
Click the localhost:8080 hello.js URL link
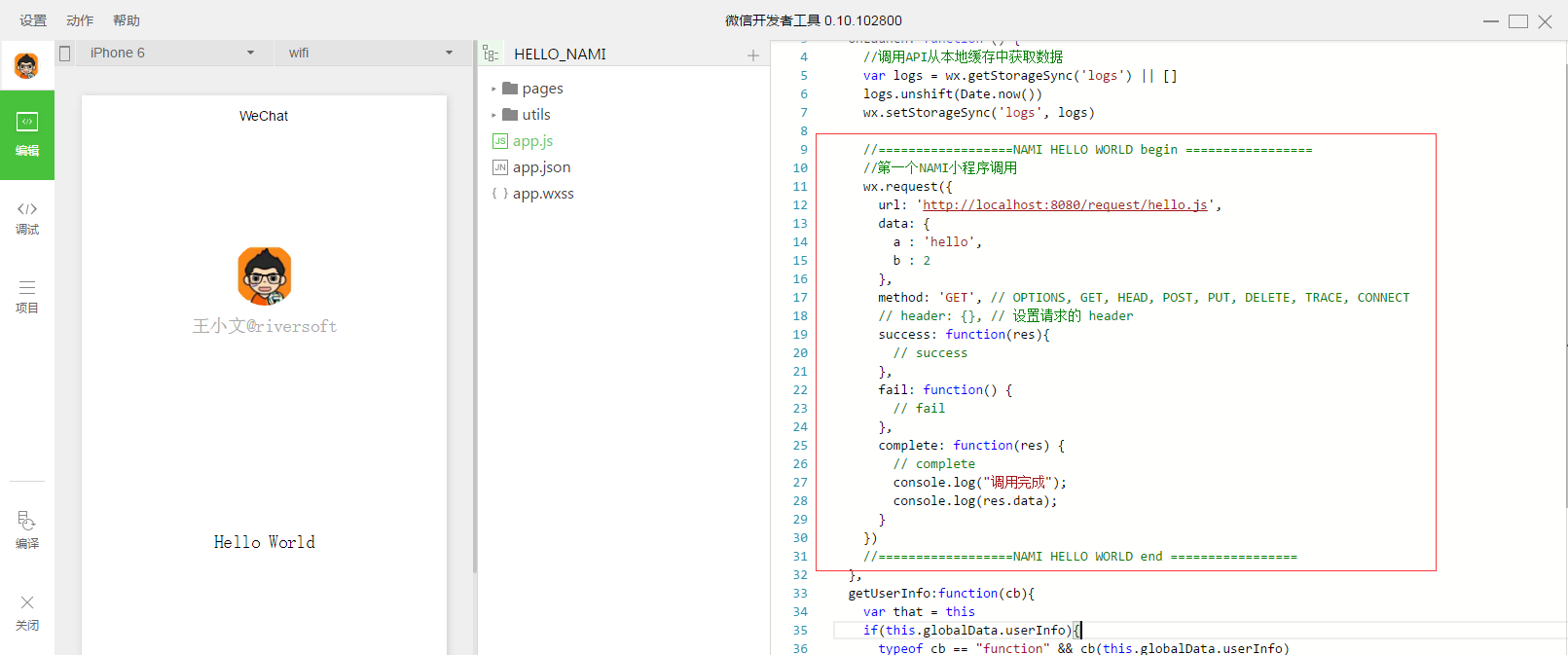1065,205
